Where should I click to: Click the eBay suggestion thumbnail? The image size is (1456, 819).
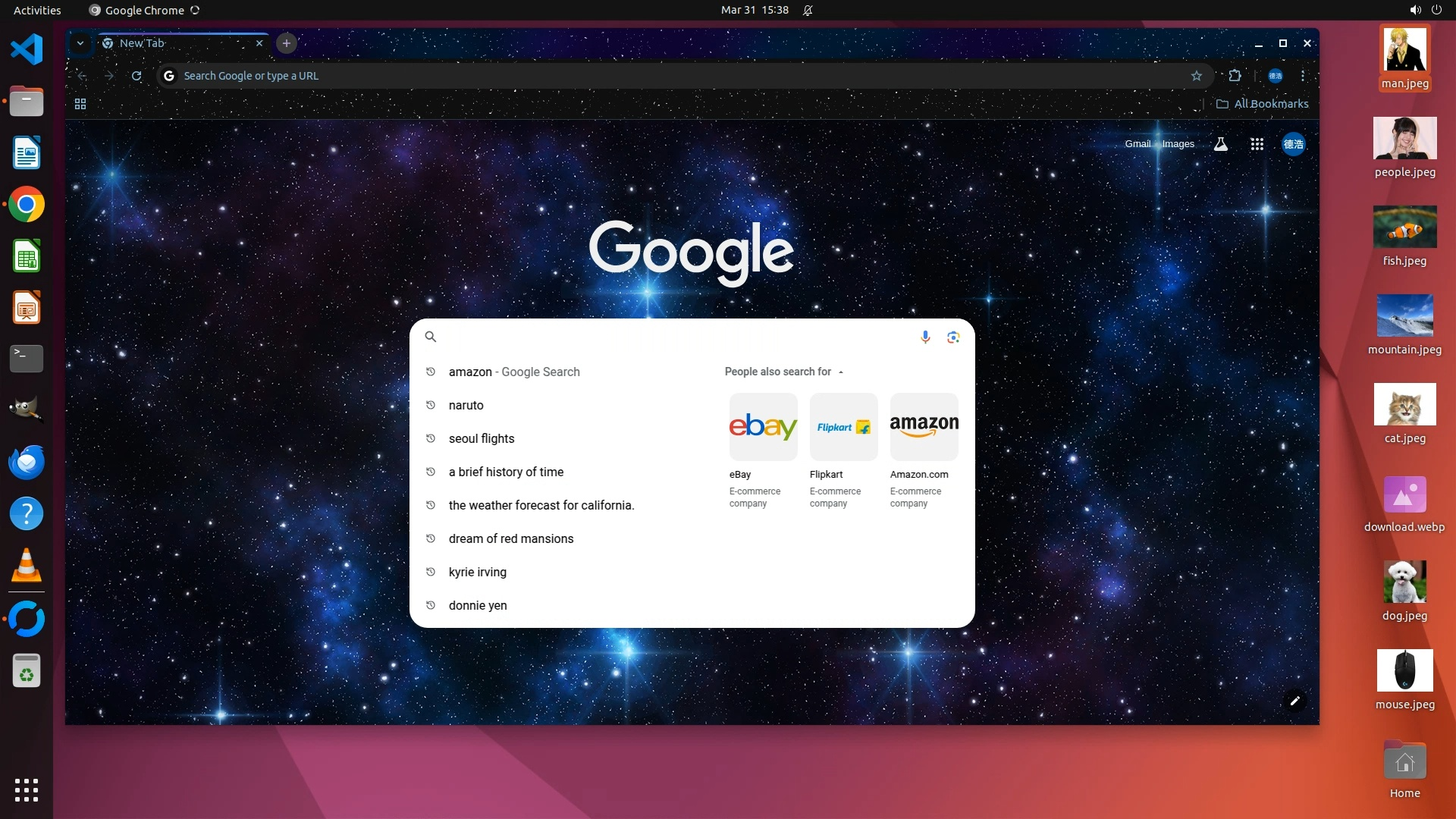click(x=763, y=426)
